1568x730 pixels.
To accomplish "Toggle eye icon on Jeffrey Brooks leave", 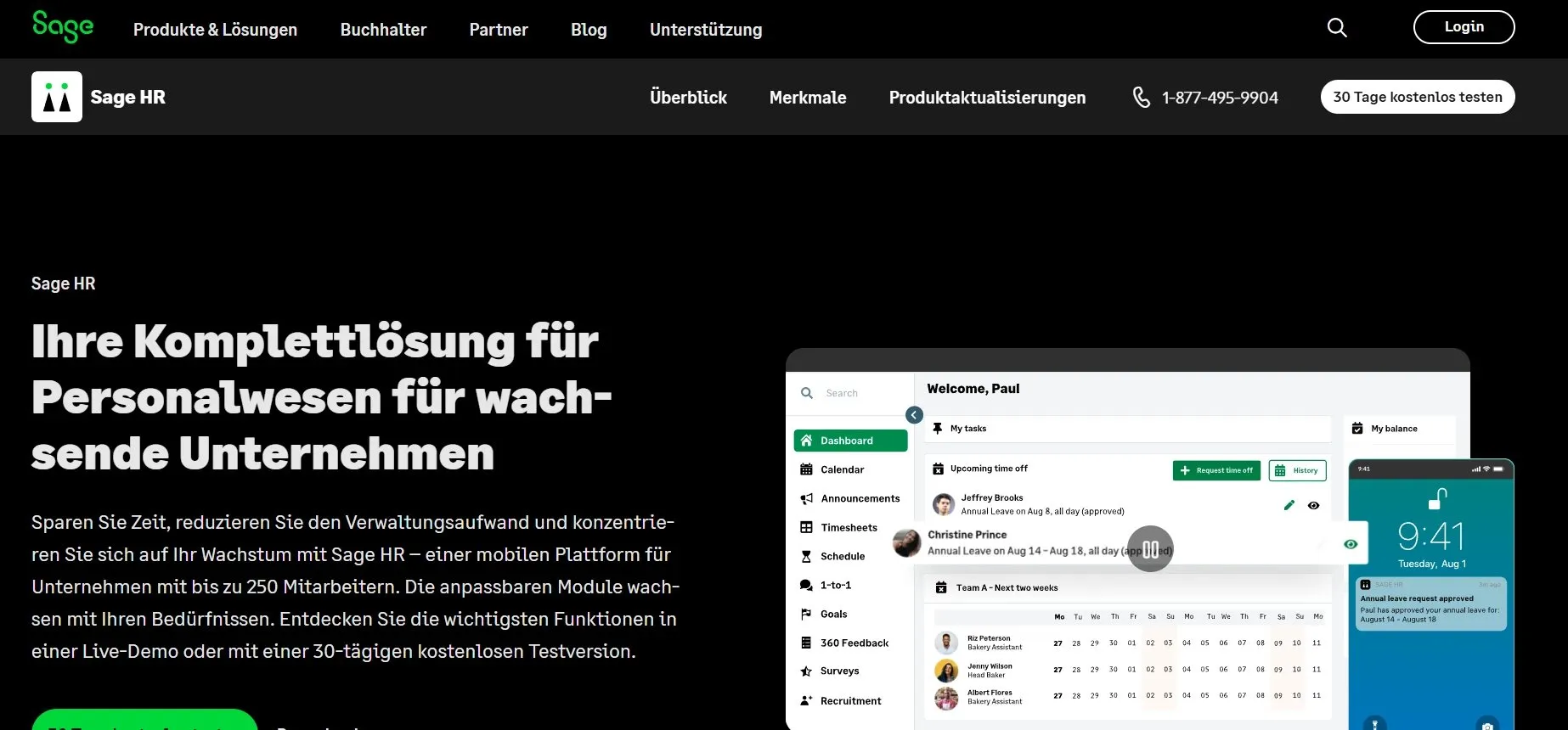I will pos(1314,505).
